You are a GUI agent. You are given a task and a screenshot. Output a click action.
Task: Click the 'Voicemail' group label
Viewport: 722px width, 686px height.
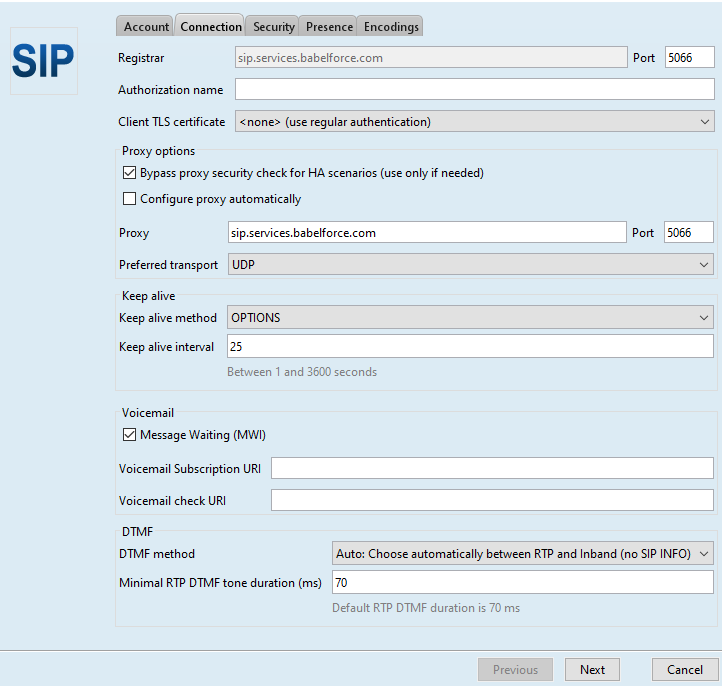[148, 413]
